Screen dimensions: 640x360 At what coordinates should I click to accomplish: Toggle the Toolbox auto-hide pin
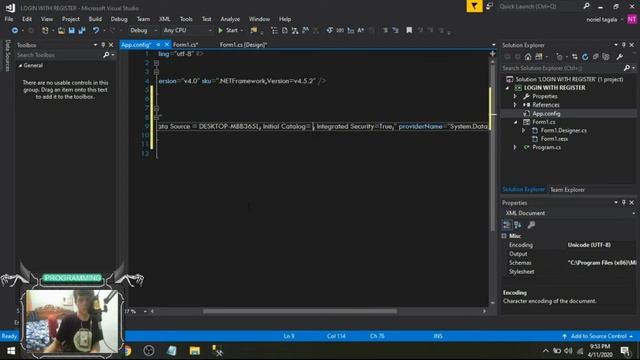pos(103,45)
